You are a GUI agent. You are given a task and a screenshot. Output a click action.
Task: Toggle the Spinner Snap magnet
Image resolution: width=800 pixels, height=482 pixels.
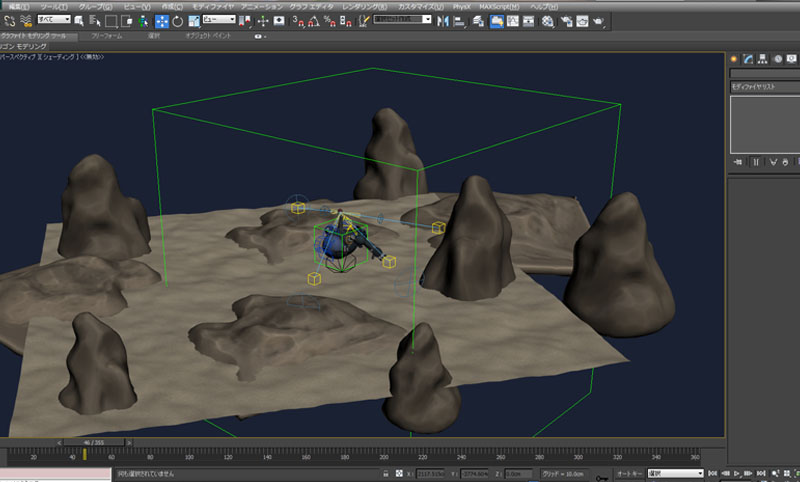coord(345,21)
